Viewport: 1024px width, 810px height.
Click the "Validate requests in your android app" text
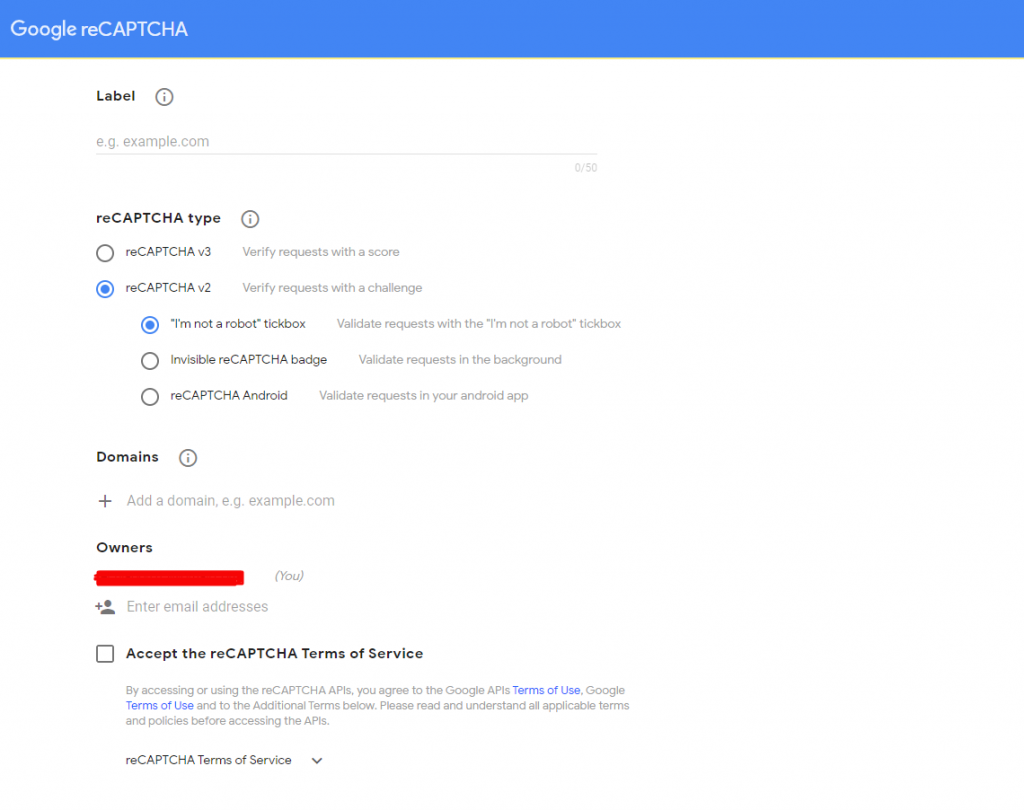click(x=423, y=396)
